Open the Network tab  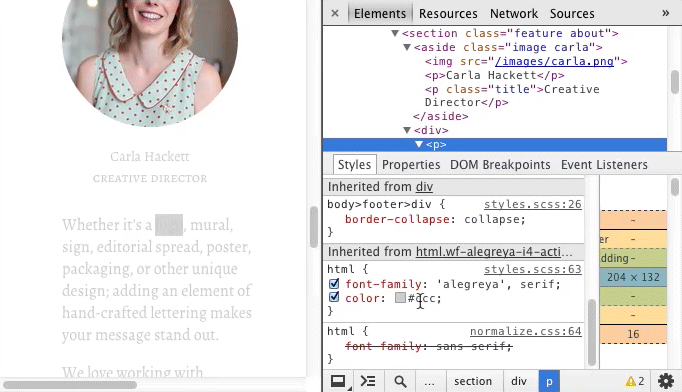(514, 13)
